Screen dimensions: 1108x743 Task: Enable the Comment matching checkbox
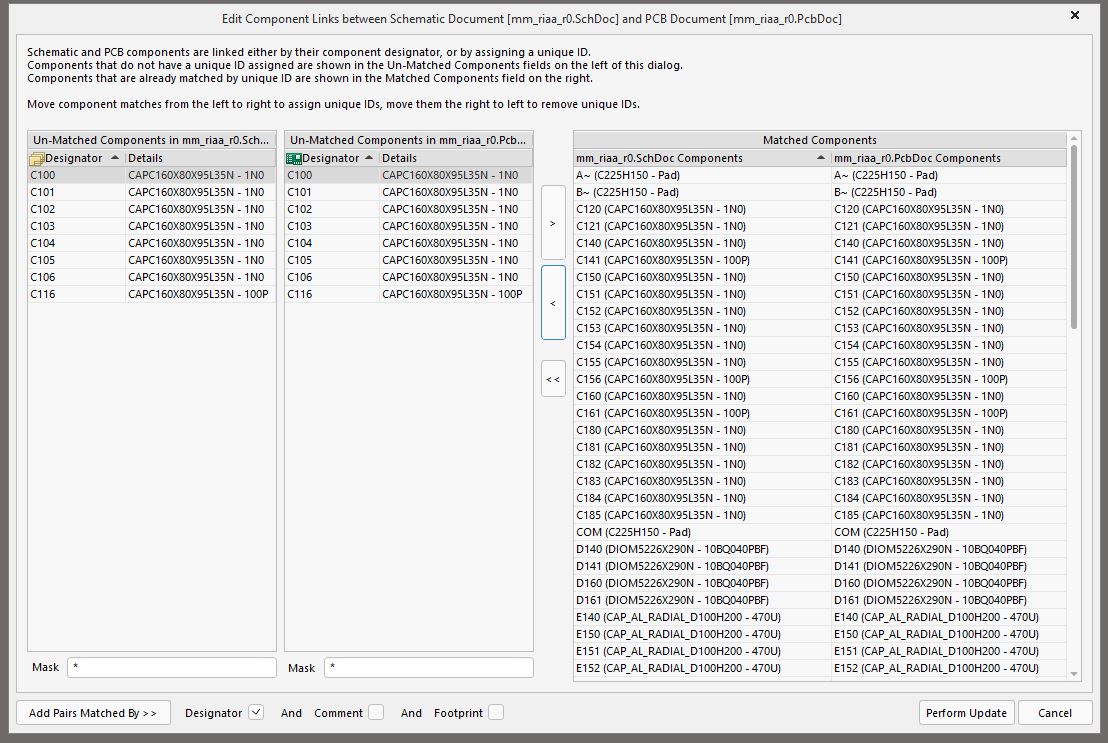click(x=376, y=713)
